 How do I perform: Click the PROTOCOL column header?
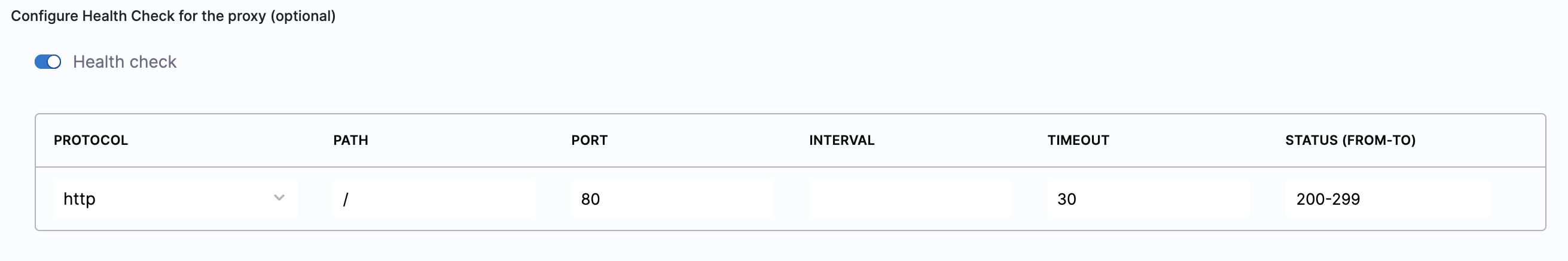point(91,140)
